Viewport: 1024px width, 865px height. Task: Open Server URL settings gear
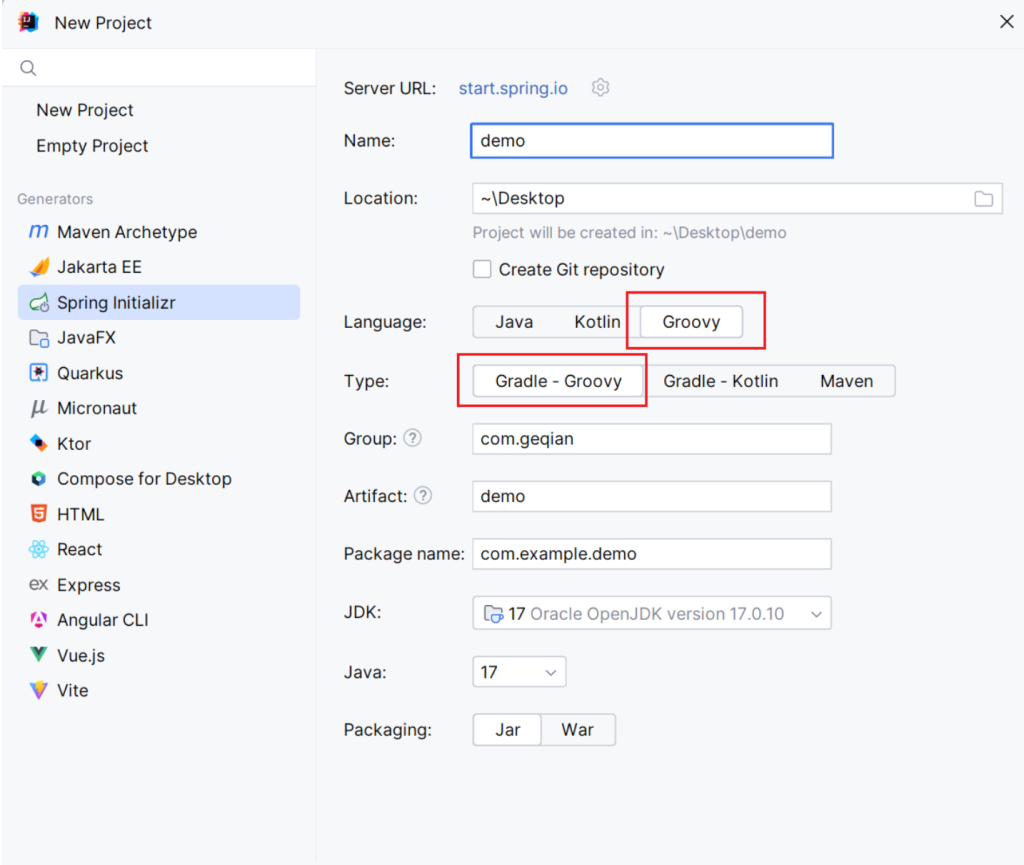pos(600,88)
